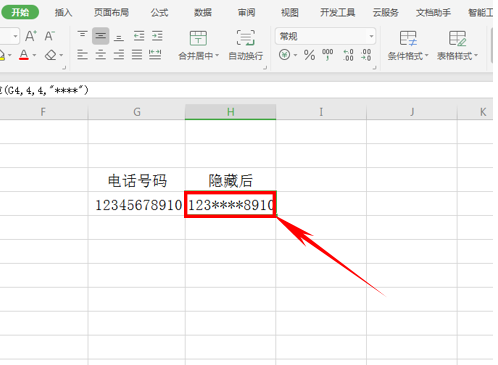Open the currency symbol dropdown arrow
The height and width of the screenshot is (365, 498).
coord(295,55)
